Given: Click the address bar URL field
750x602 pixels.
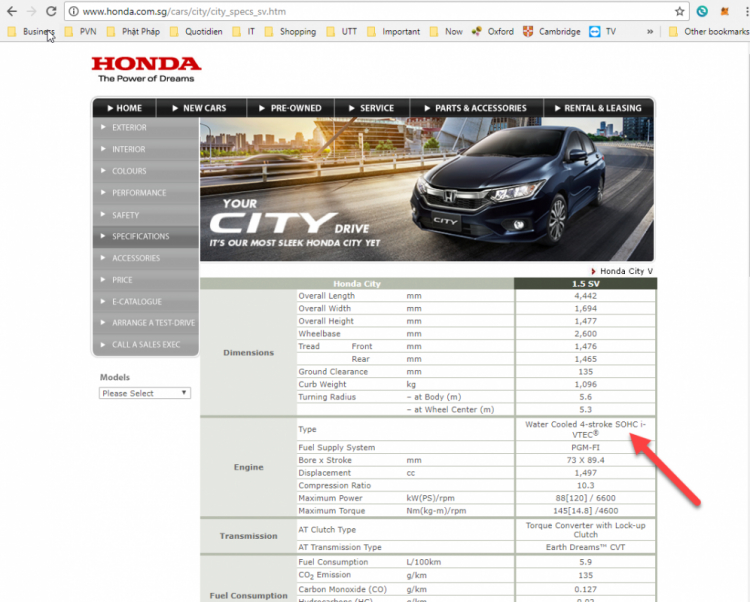Looking at the screenshot, I should [376, 11].
